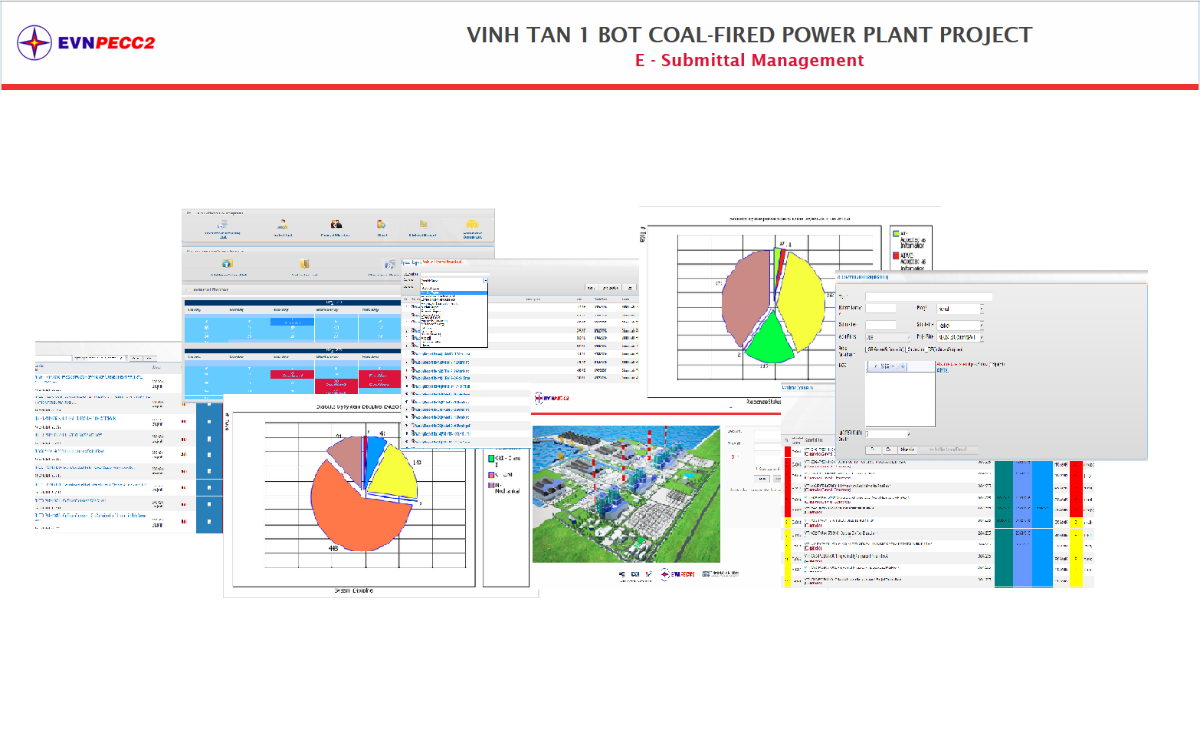Expand the upper-right dropdown in the gray form
Viewport: 1200px width, 742px height.
(x=980, y=309)
